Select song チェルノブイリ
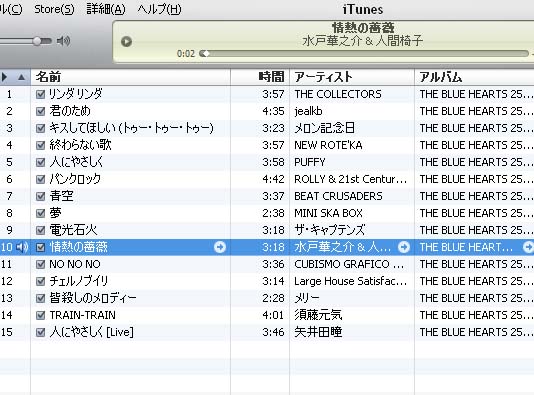The height and width of the screenshot is (395, 534). coord(79,281)
